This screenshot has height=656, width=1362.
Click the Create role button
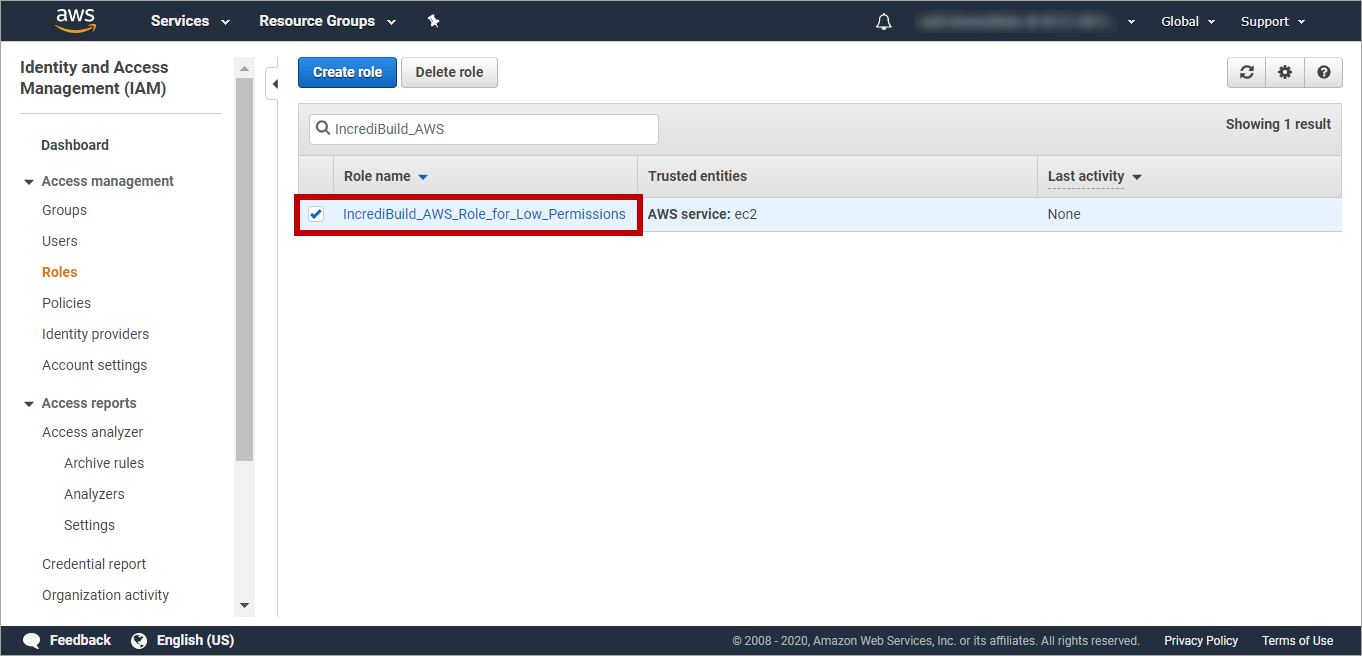pyautogui.click(x=347, y=72)
